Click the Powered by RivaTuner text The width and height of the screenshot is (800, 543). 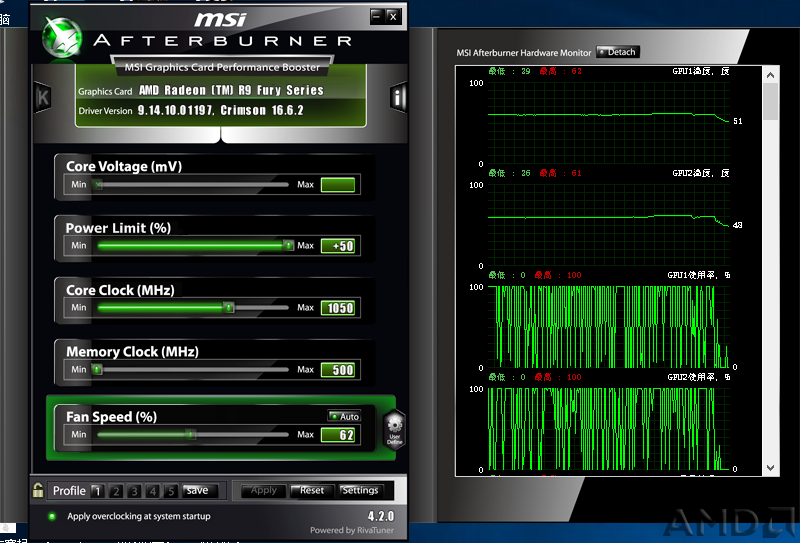coord(352,530)
